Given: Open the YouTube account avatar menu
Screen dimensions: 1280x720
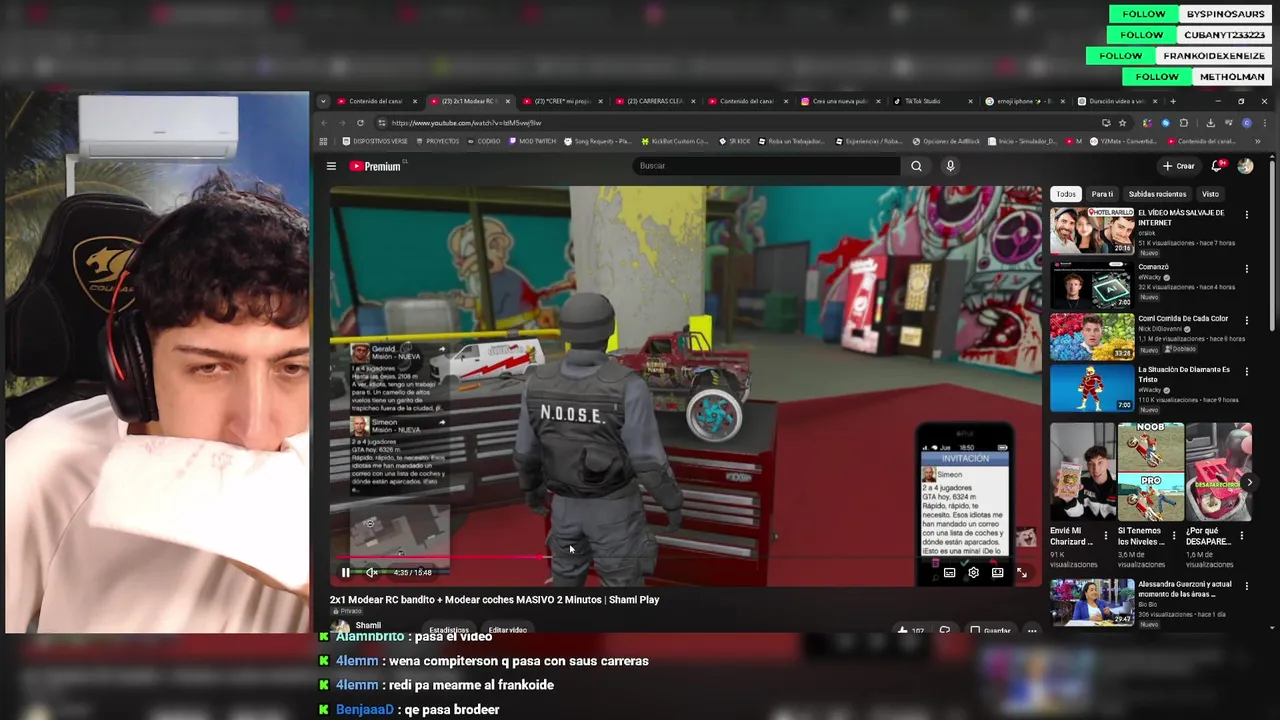Looking at the screenshot, I should pyautogui.click(x=1245, y=166).
